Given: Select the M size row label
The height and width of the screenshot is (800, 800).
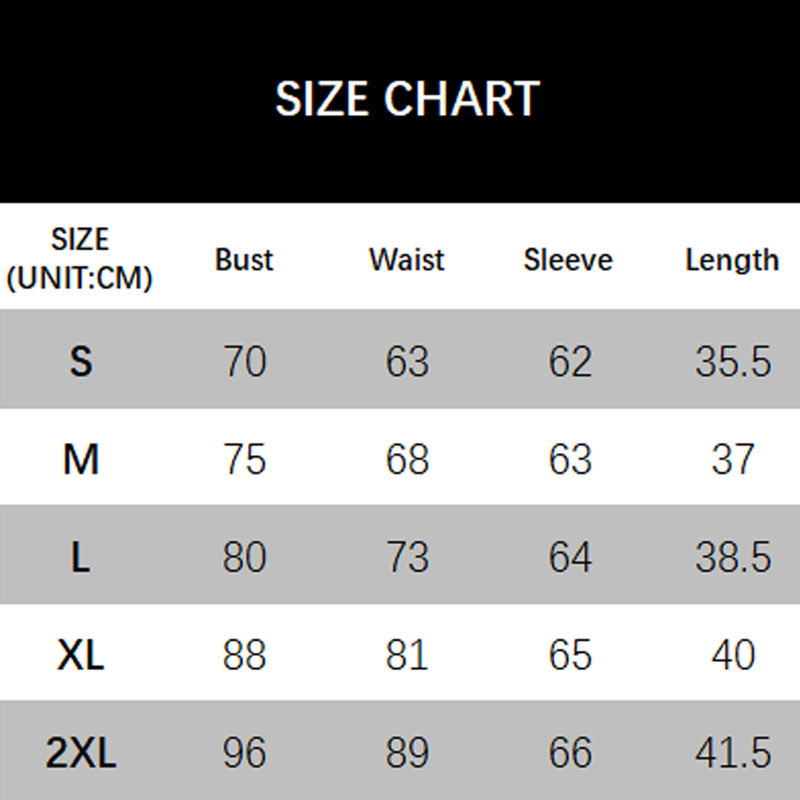Looking at the screenshot, I should click(81, 459).
